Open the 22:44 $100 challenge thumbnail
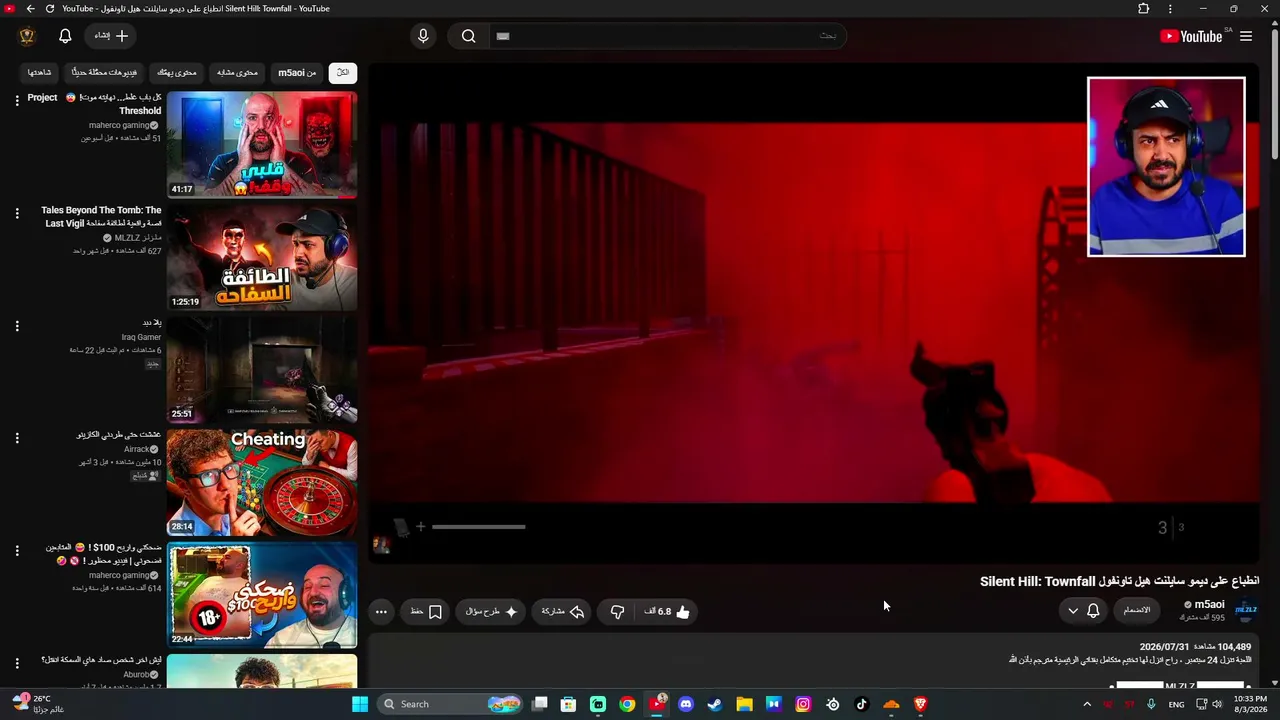 262,595
